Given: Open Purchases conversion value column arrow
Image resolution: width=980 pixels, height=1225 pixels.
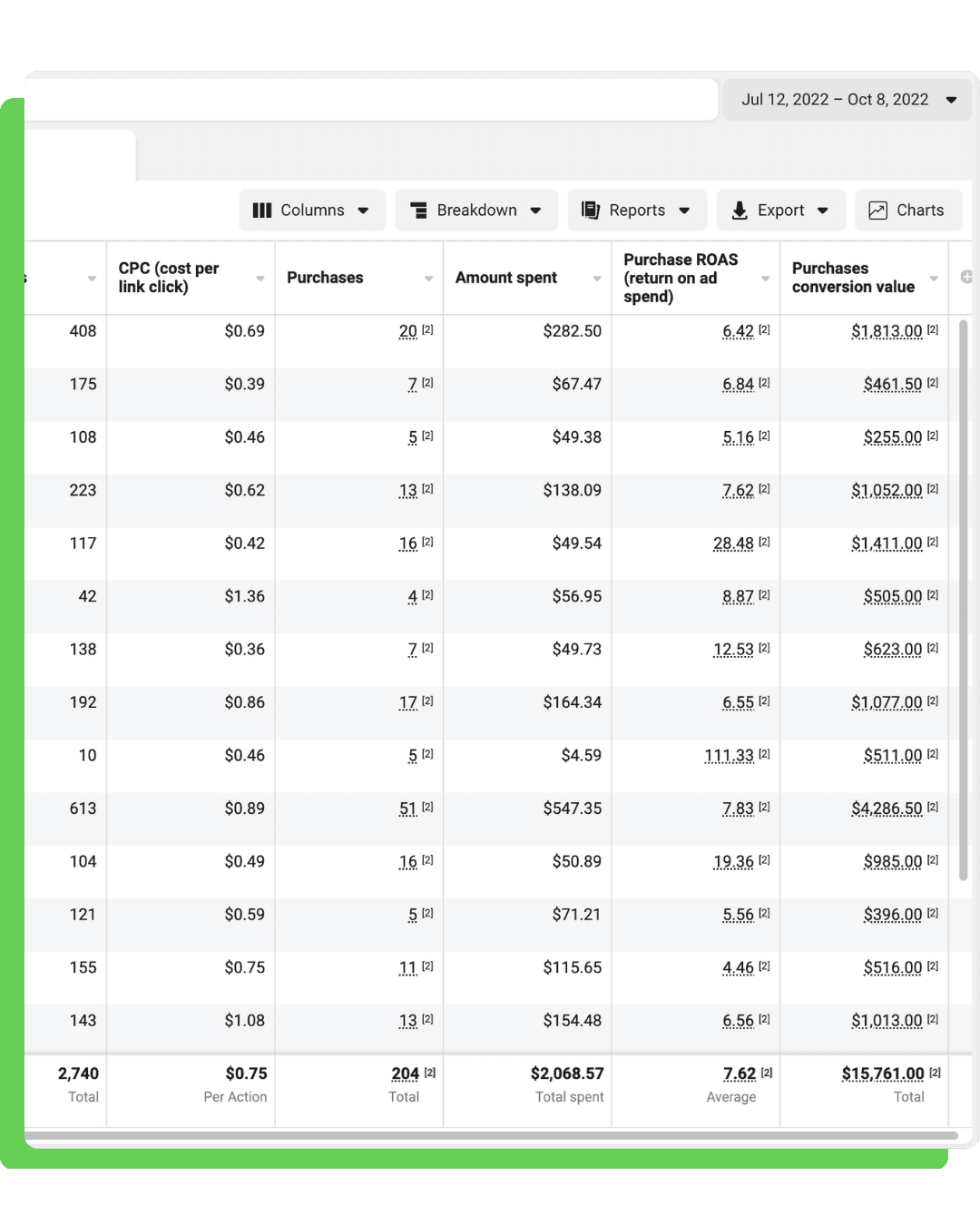Looking at the screenshot, I should (934, 279).
